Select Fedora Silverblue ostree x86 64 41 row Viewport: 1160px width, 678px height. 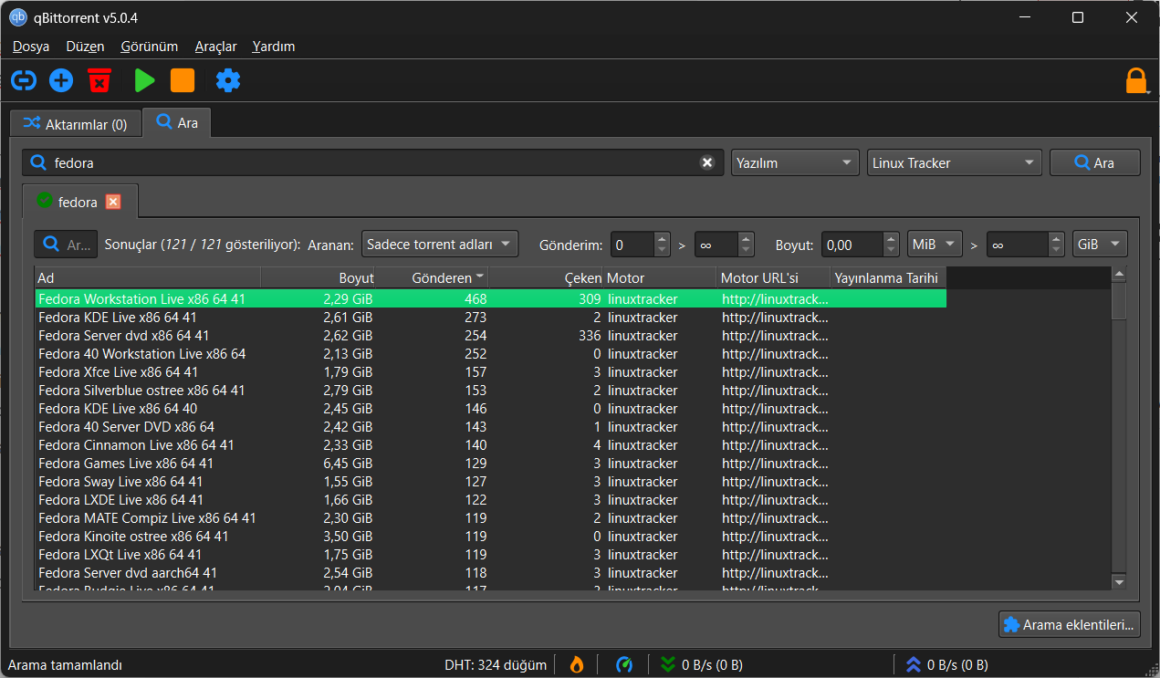[x=490, y=390]
